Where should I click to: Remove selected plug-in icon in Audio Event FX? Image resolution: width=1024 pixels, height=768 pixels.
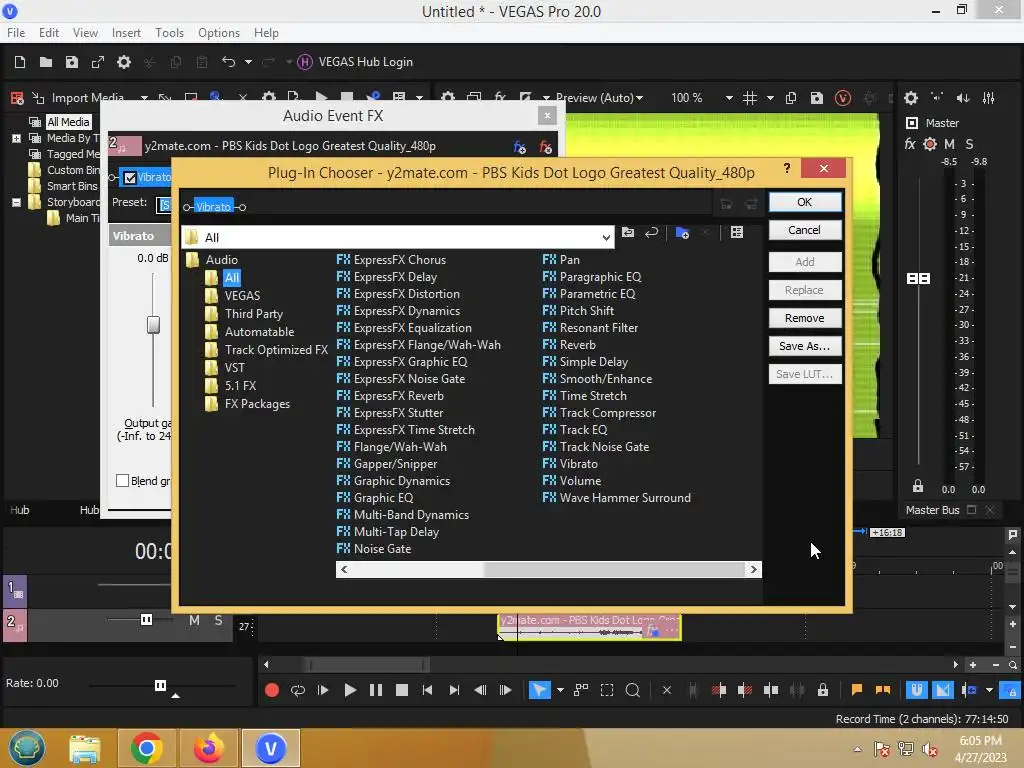click(545, 147)
